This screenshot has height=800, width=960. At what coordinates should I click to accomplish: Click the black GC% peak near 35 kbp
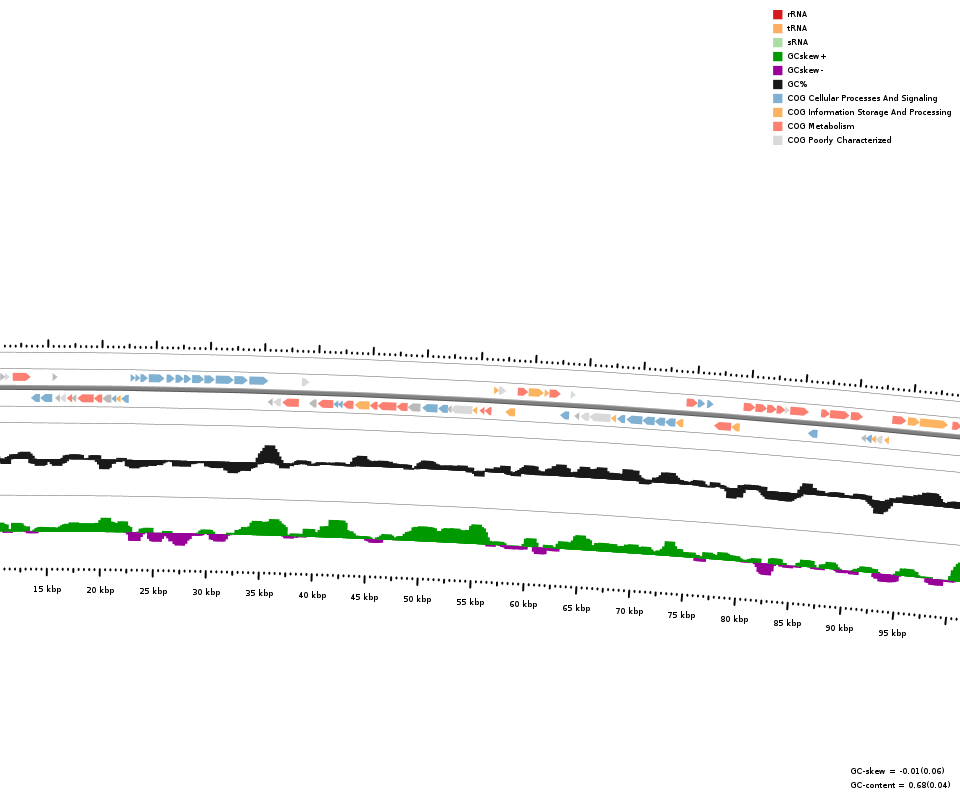269,456
